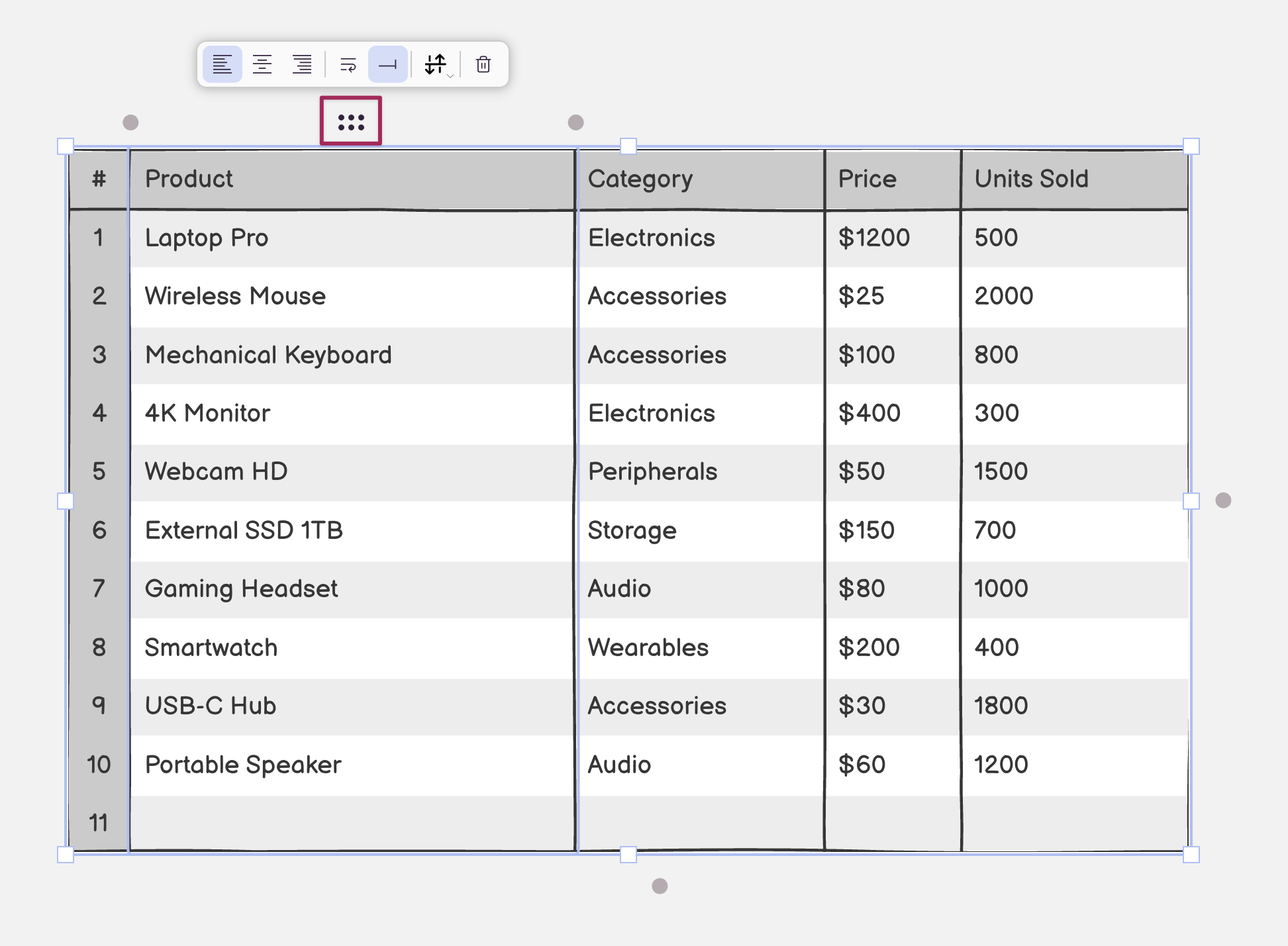
Task: Open the sort column dropdown
Action: [x=437, y=64]
